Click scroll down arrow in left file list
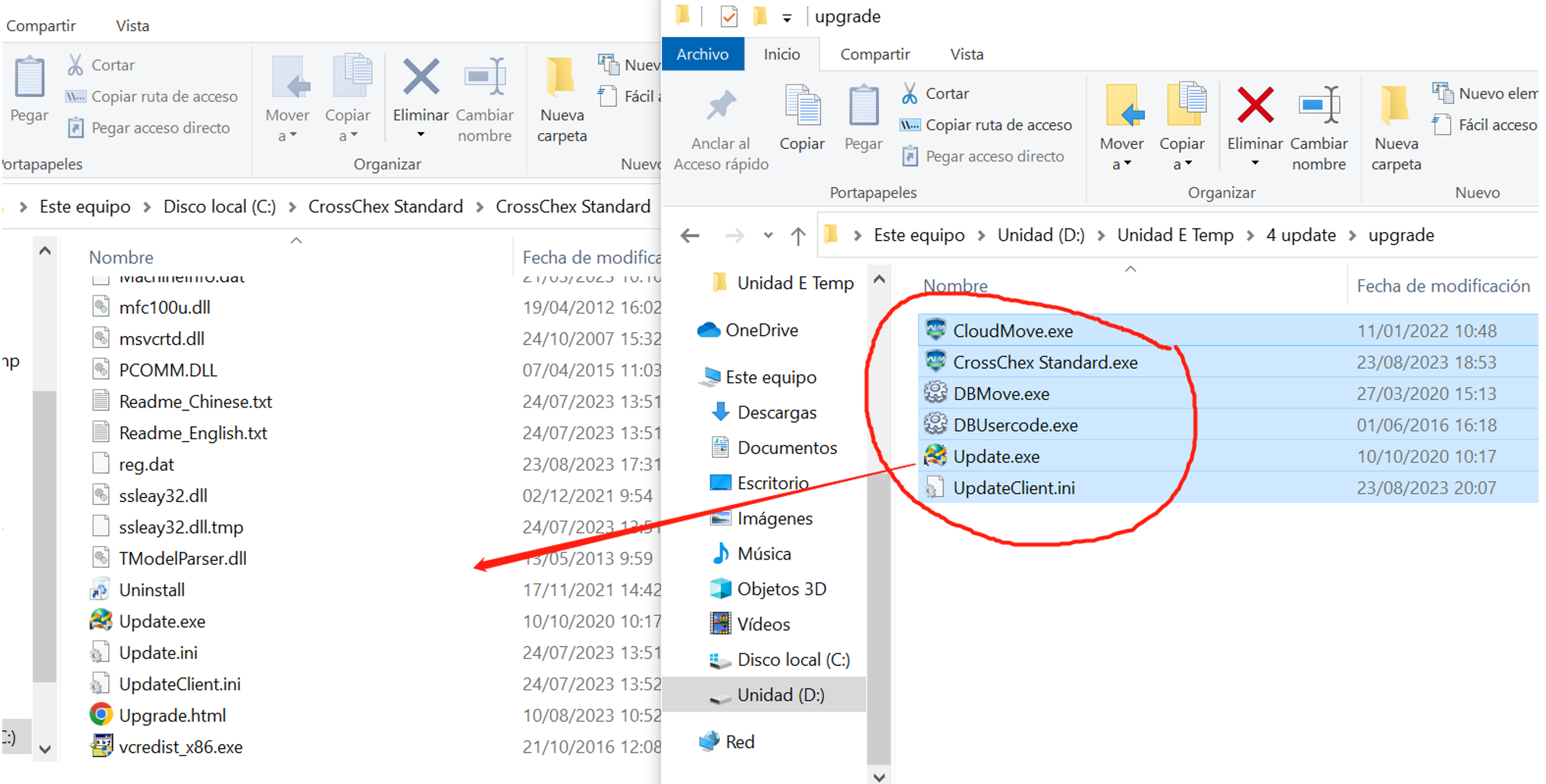1546x784 pixels. point(45,749)
